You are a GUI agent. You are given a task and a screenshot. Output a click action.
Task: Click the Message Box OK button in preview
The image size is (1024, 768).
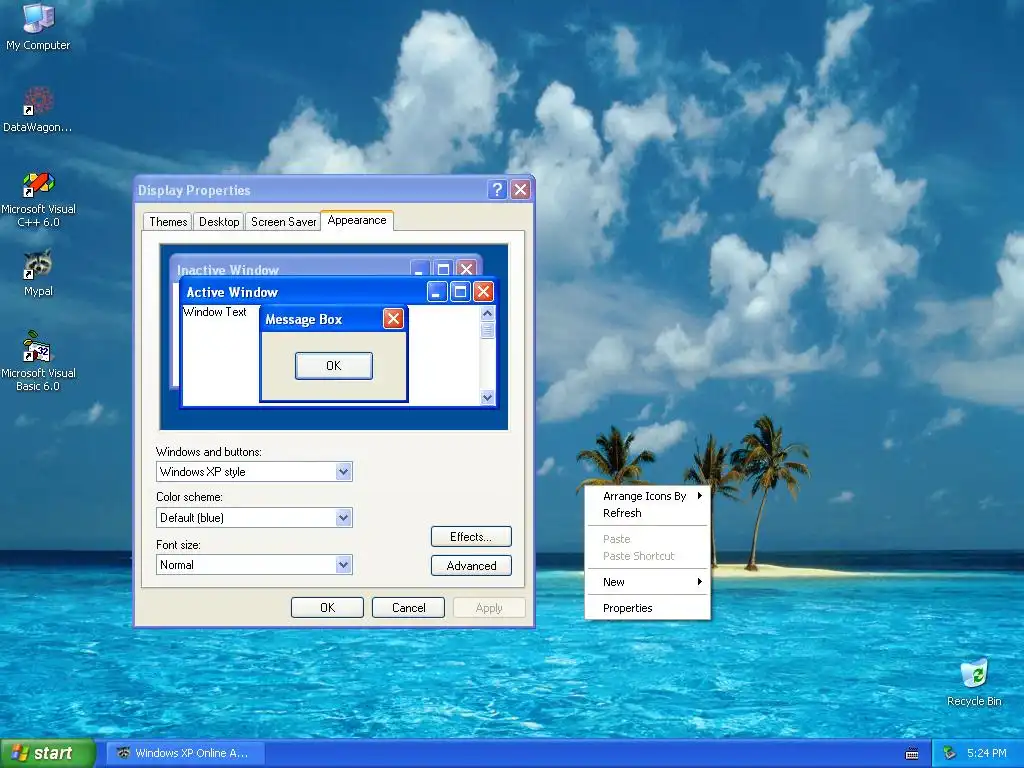pyautogui.click(x=334, y=366)
